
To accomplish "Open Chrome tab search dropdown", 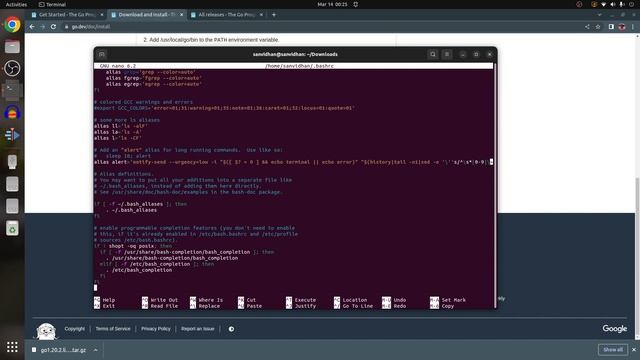I will 599,15.
